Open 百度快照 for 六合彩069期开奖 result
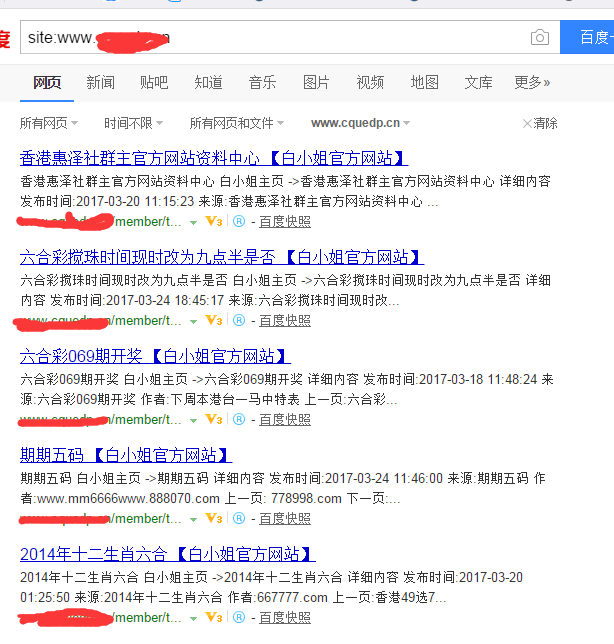 [285, 420]
